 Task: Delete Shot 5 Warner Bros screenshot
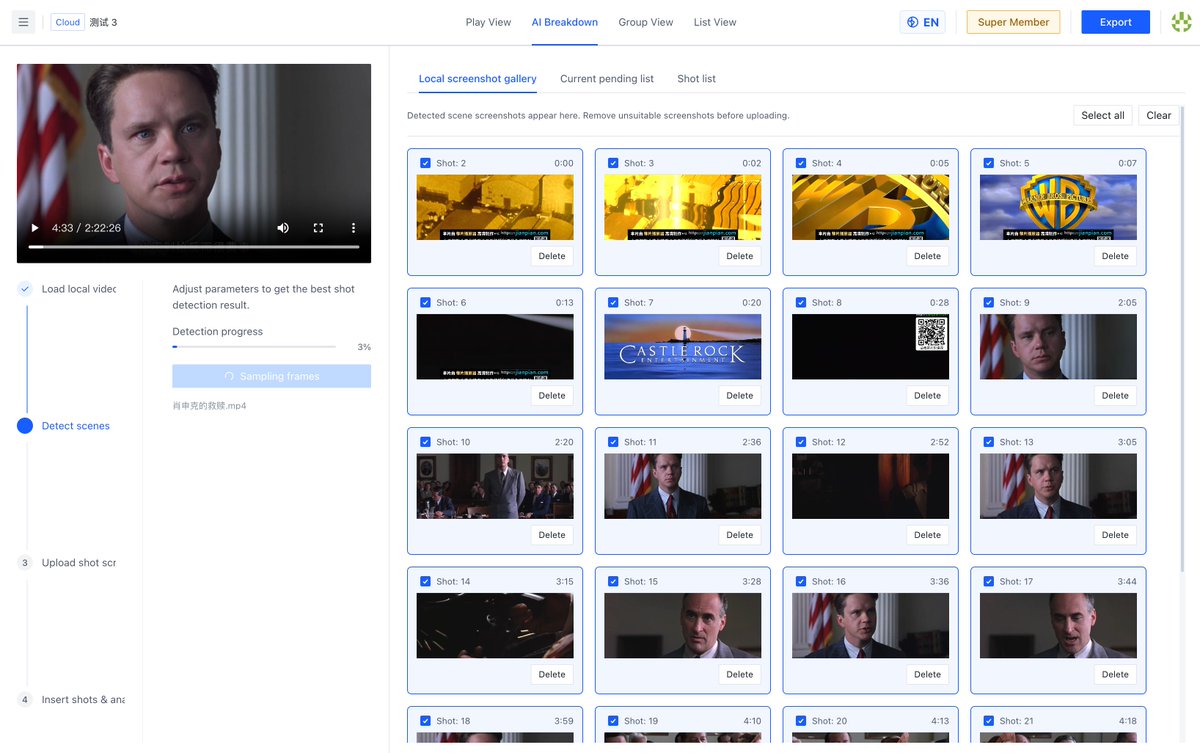point(1115,256)
